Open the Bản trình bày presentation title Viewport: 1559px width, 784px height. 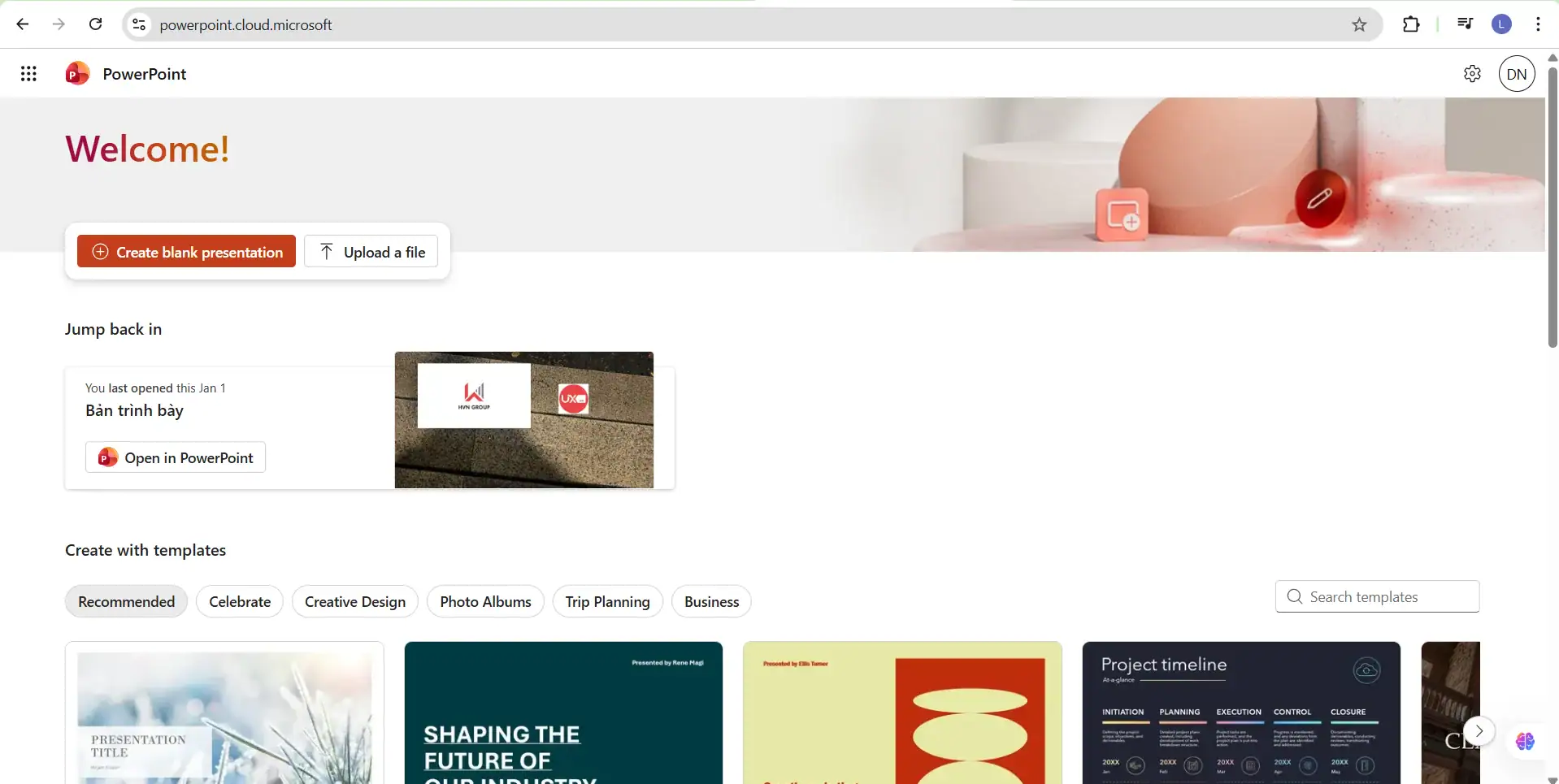[135, 410]
